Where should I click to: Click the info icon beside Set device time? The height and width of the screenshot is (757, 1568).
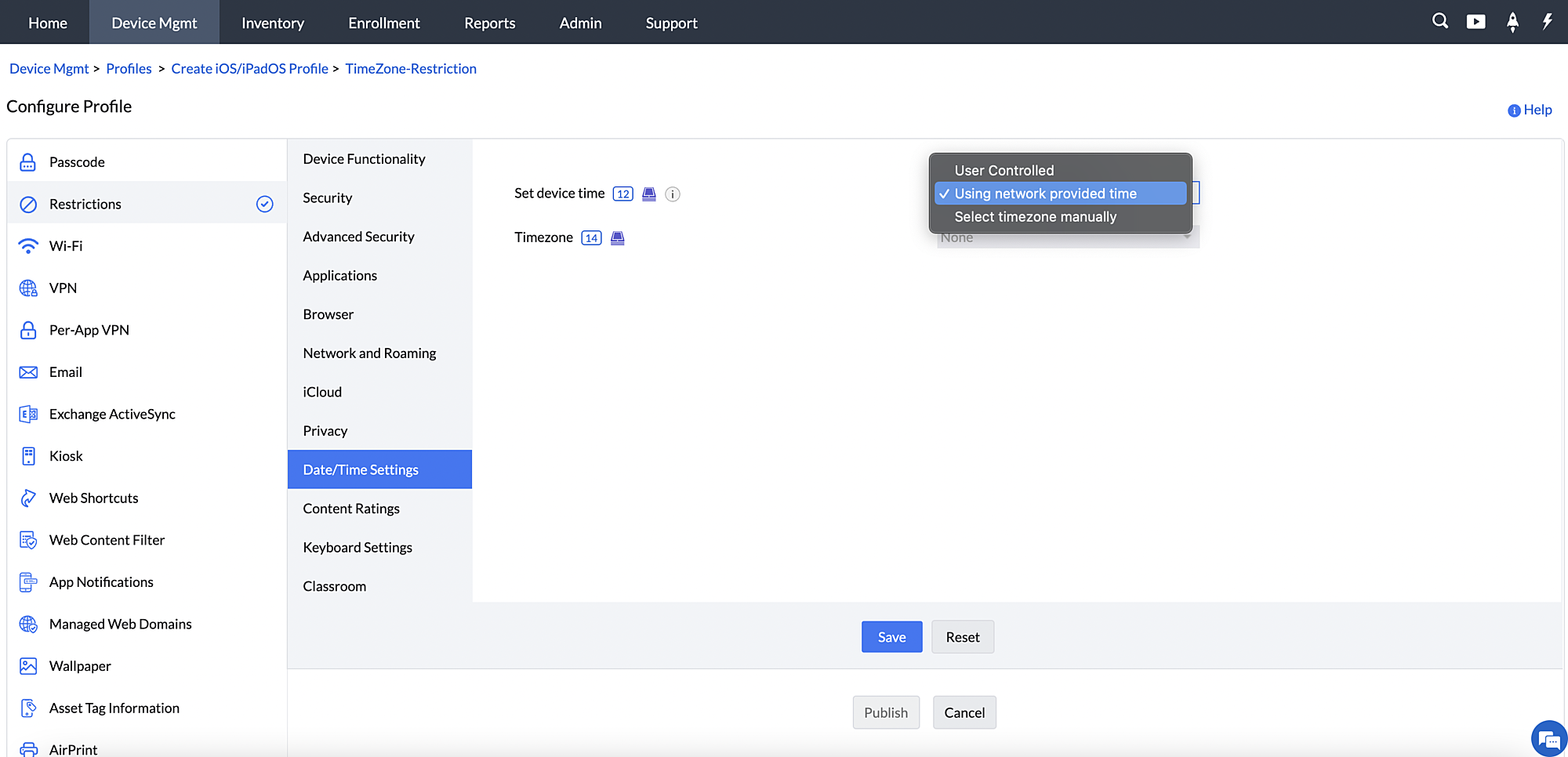672,194
